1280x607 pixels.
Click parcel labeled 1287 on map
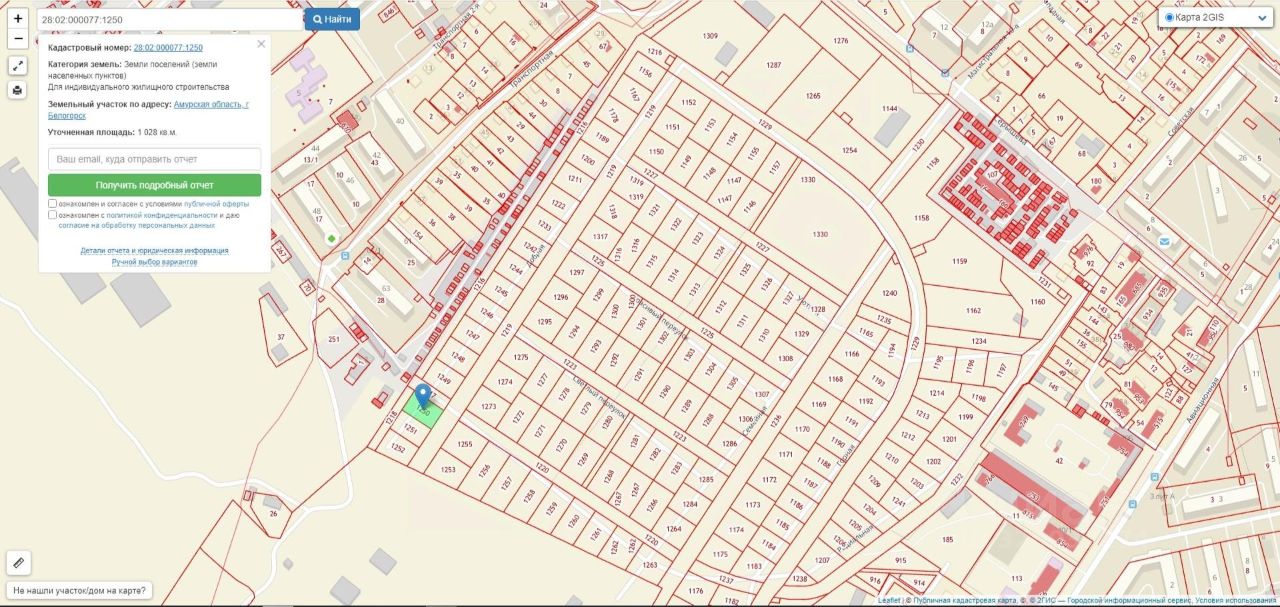click(x=773, y=65)
